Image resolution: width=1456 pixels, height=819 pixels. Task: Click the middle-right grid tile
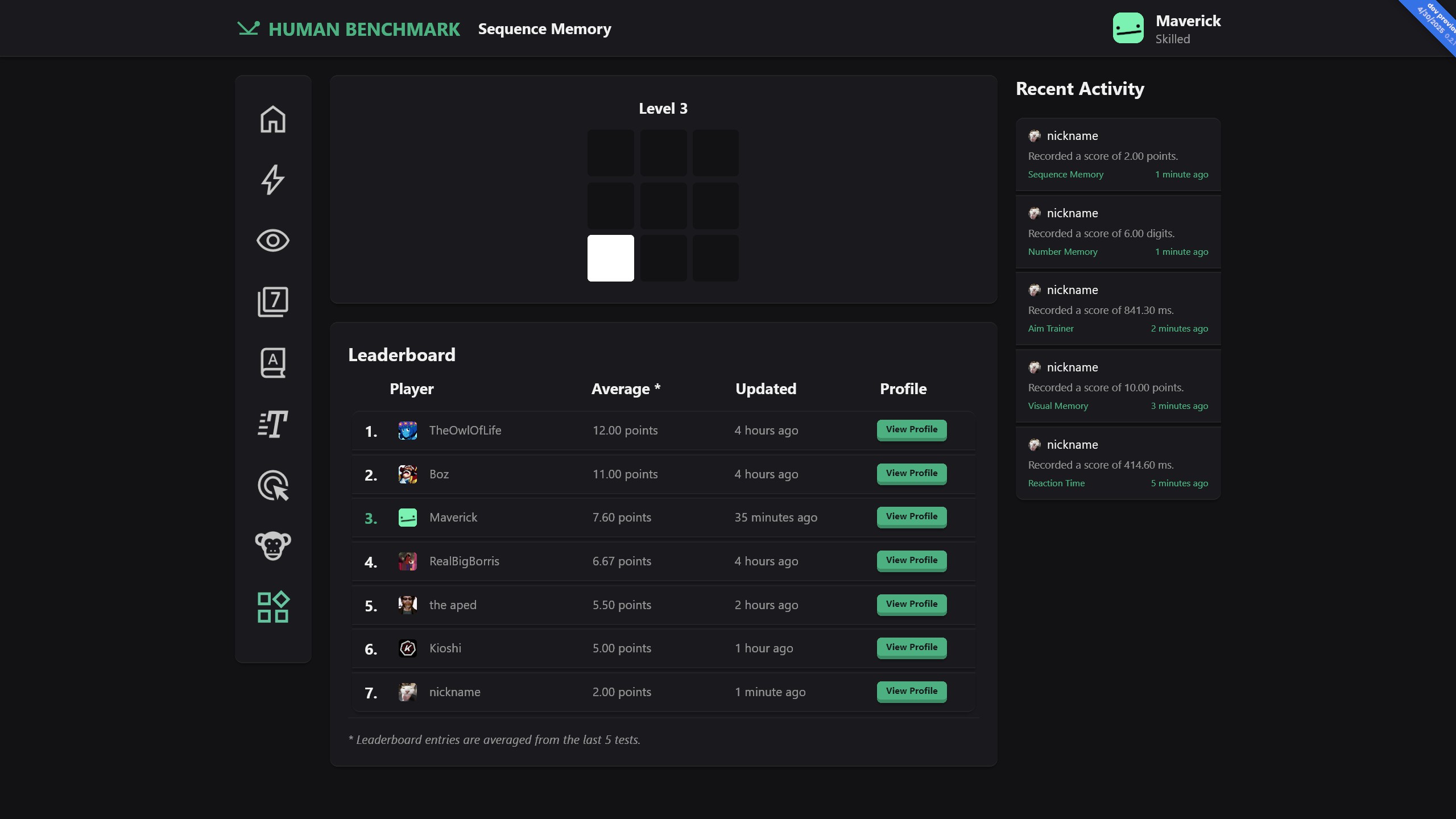[x=715, y=206]
